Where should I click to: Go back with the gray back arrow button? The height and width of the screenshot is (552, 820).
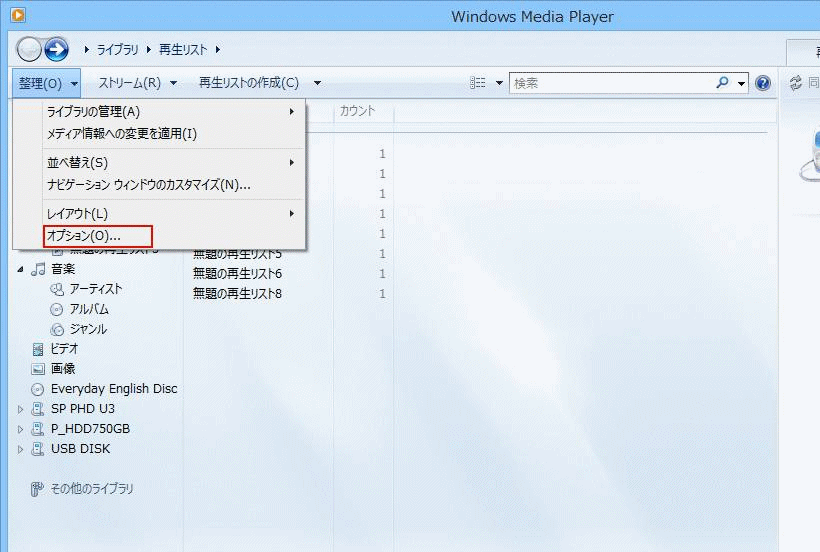click(29, 50)
